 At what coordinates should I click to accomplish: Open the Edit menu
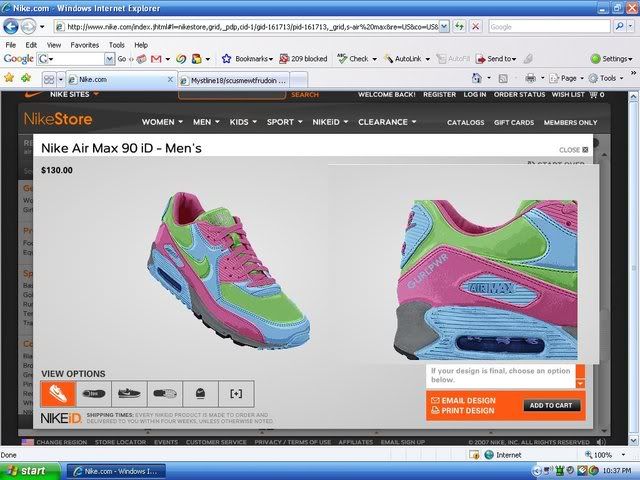pyautogui.click(x=31, y=45)
